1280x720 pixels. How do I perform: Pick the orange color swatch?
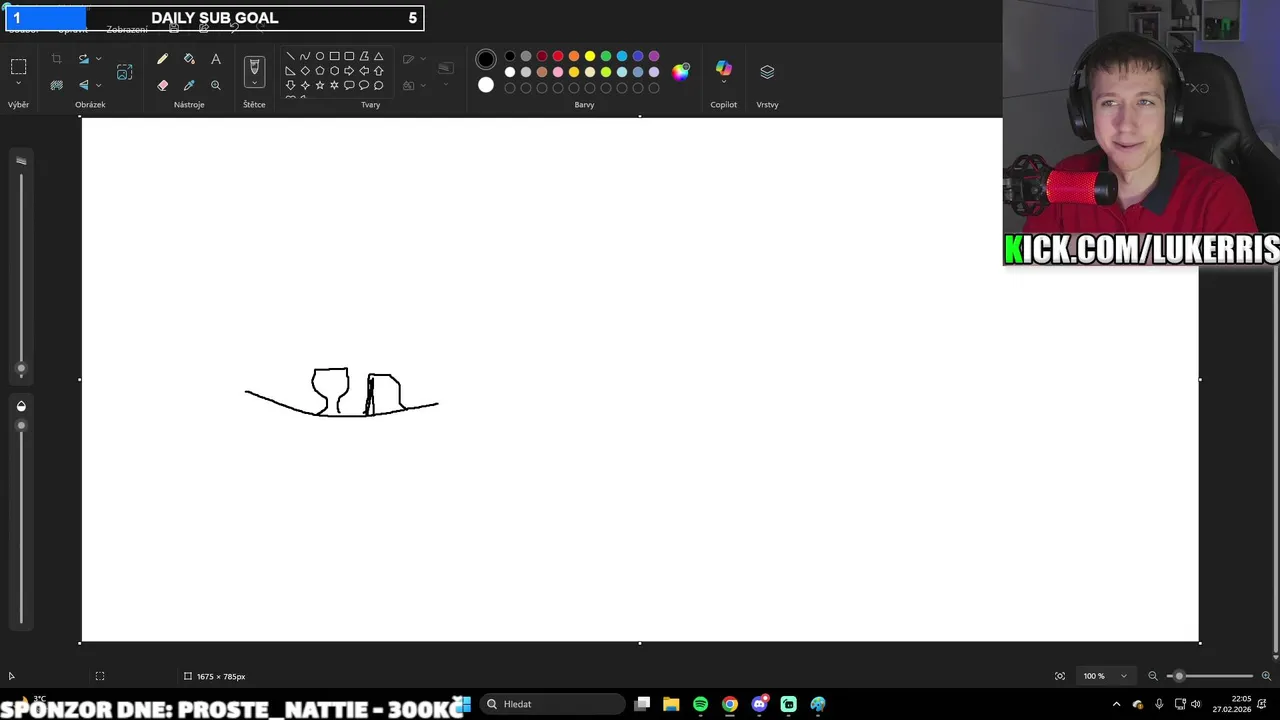click(574, 56)
